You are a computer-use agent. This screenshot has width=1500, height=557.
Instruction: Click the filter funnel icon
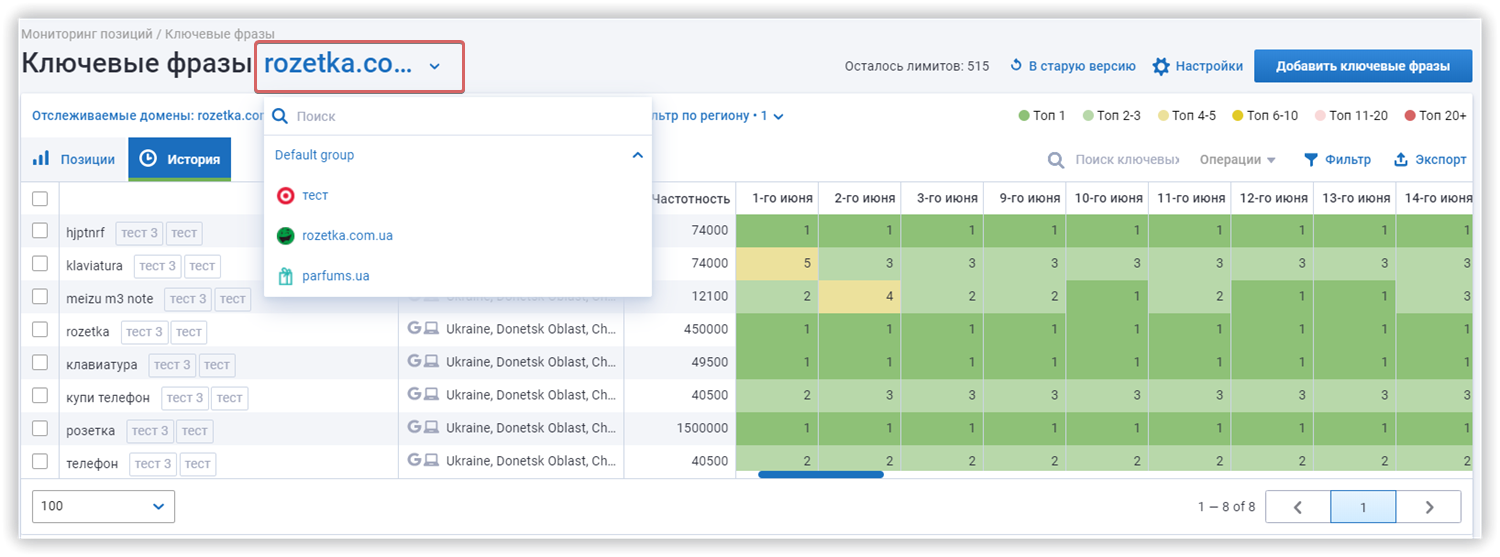(x=1311, y=159)
